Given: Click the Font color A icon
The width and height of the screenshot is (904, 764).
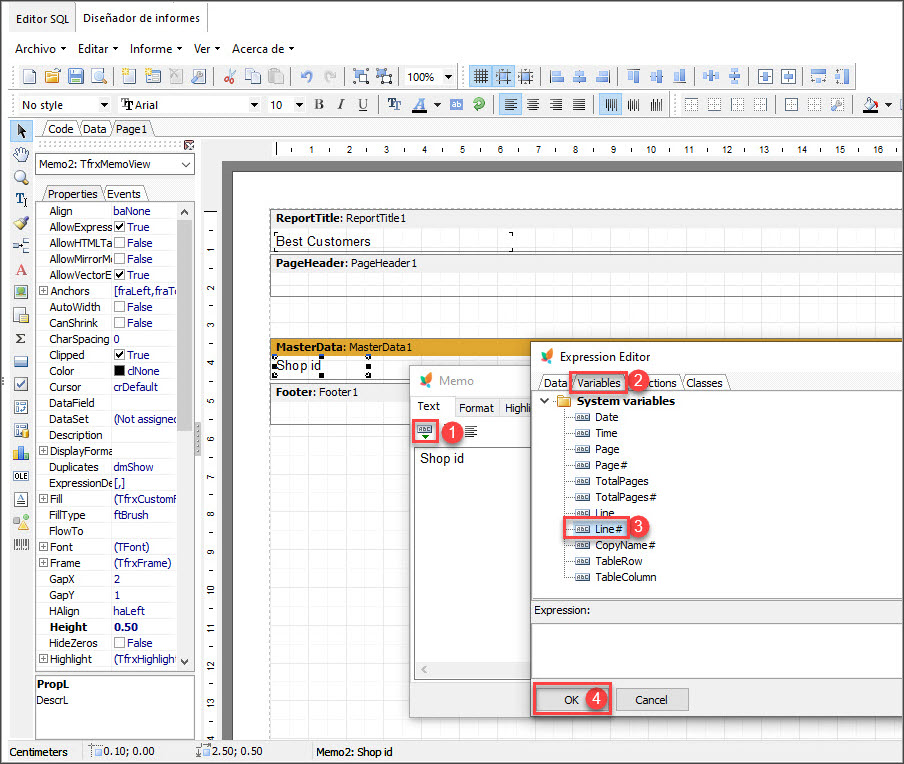Looking at the screenshot, I should coord(419,104).
